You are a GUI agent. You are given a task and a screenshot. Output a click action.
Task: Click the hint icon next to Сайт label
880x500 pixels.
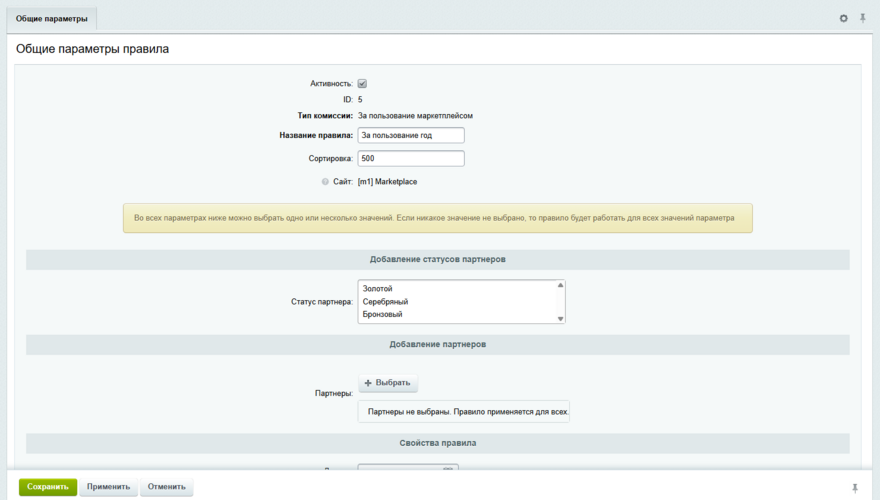coord(325,182)
